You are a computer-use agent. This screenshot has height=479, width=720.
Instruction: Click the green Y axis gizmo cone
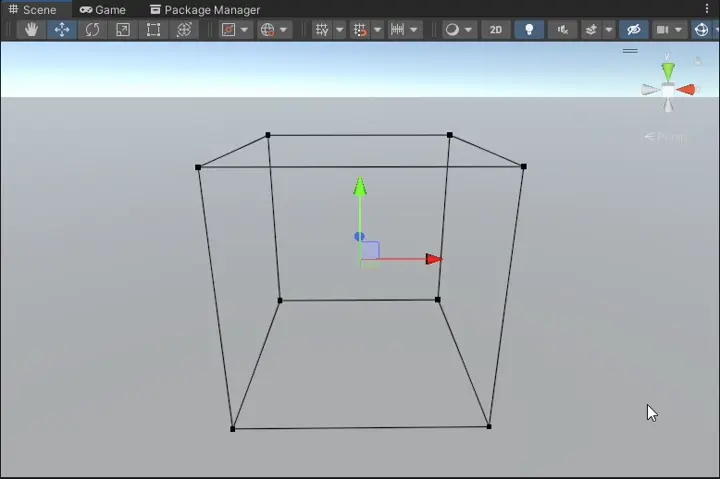coord(668,71)
